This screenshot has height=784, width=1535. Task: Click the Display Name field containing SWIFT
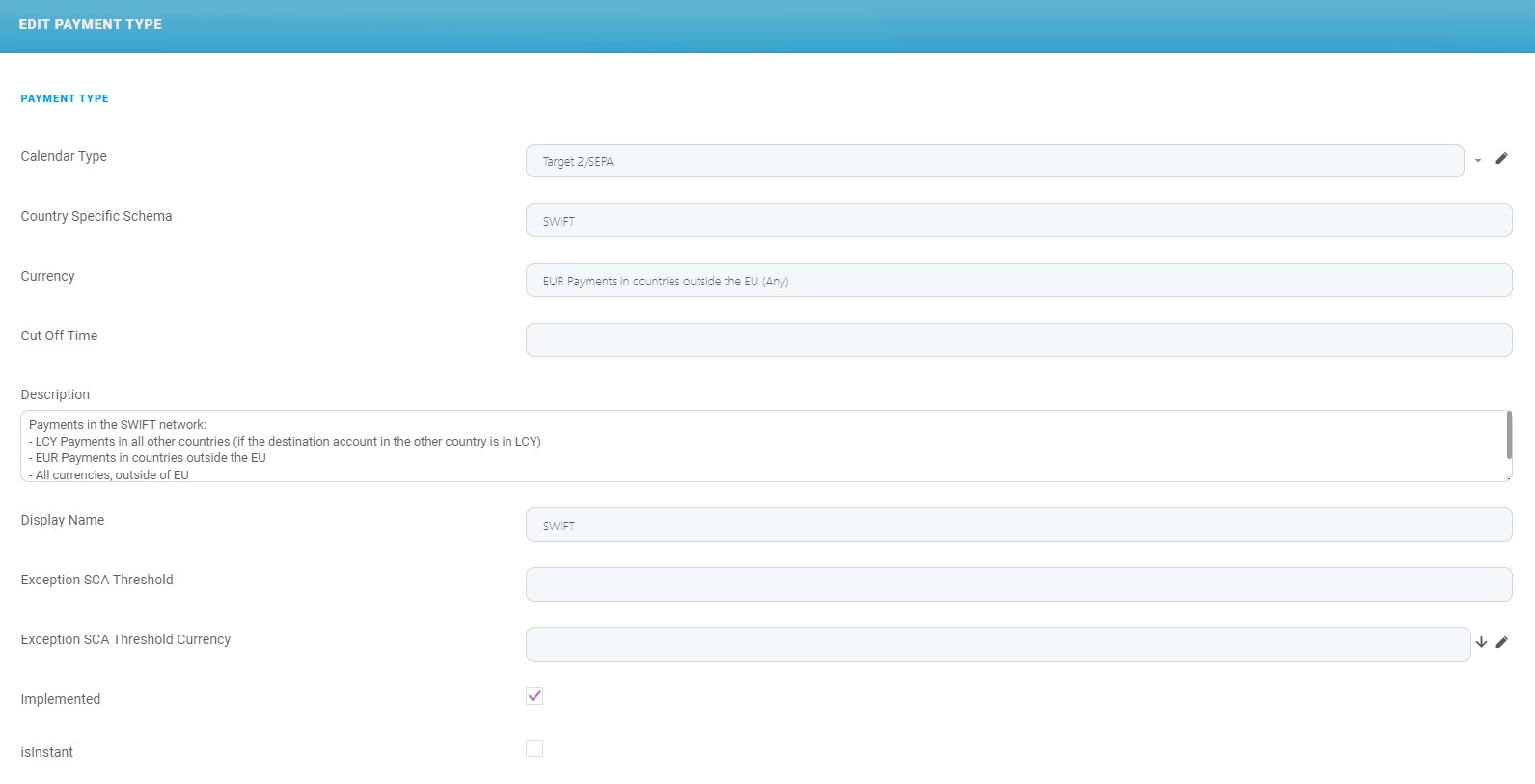tap(1018, 526)
